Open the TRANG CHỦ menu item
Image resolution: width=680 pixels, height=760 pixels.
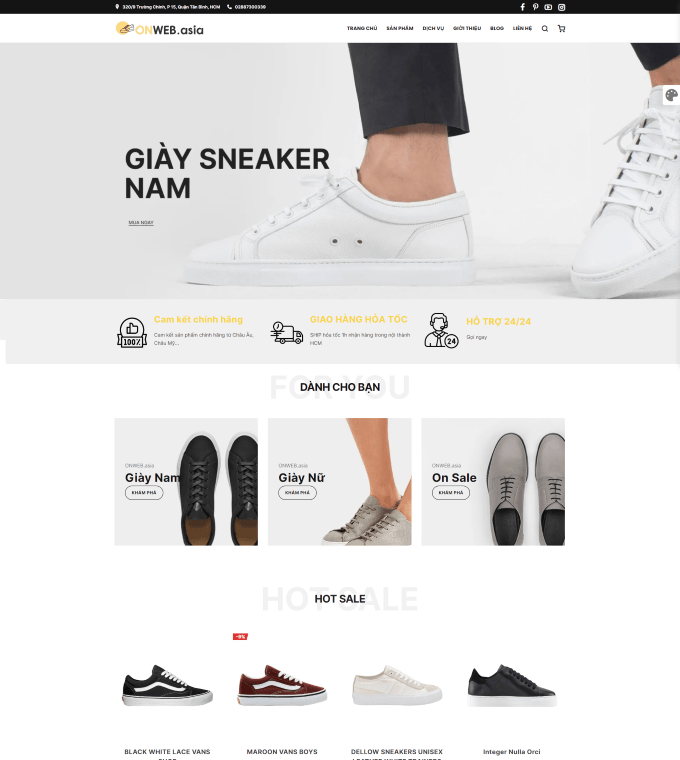[362, 29]
